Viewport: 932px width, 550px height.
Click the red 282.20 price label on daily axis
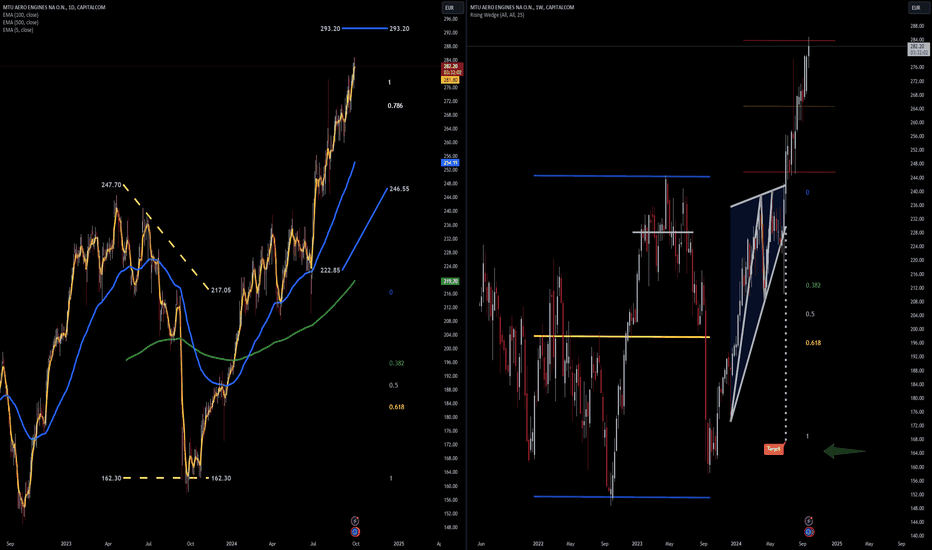[451, 69]
